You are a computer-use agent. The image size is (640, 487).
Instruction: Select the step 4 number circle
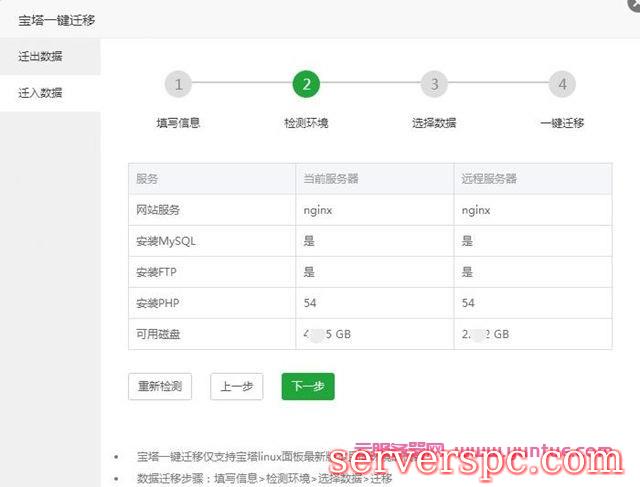(562, 85)
